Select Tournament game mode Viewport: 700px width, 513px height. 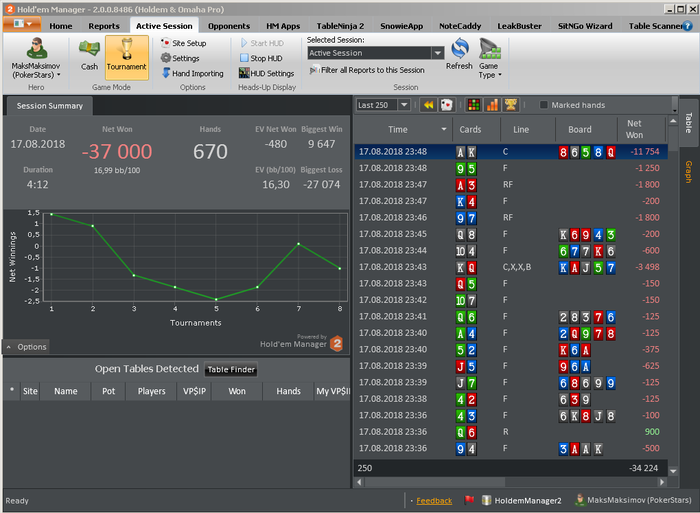[127, 58]
